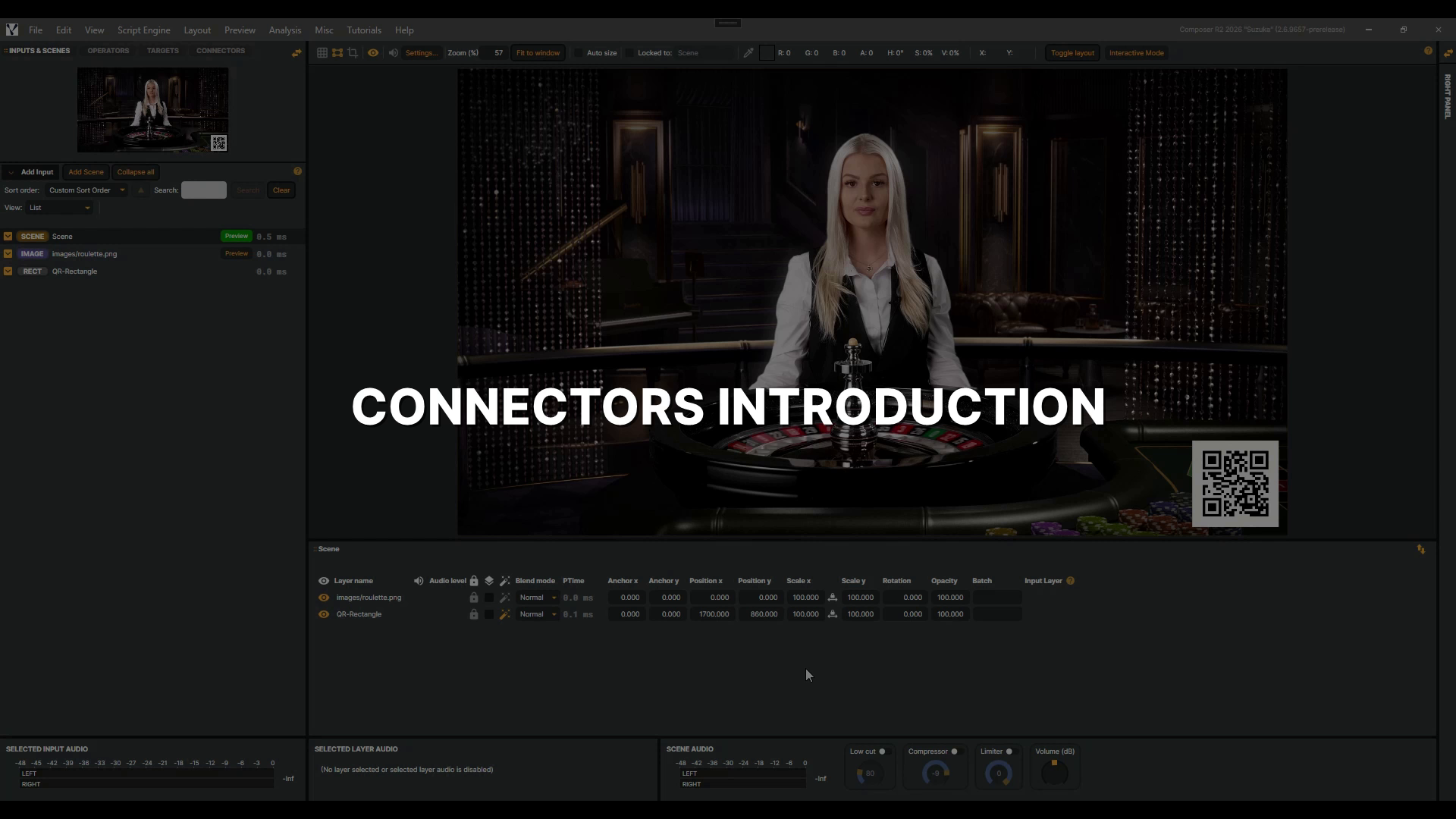
Task: Click the Audio level speaker icon in header
Action: (419, 581)
